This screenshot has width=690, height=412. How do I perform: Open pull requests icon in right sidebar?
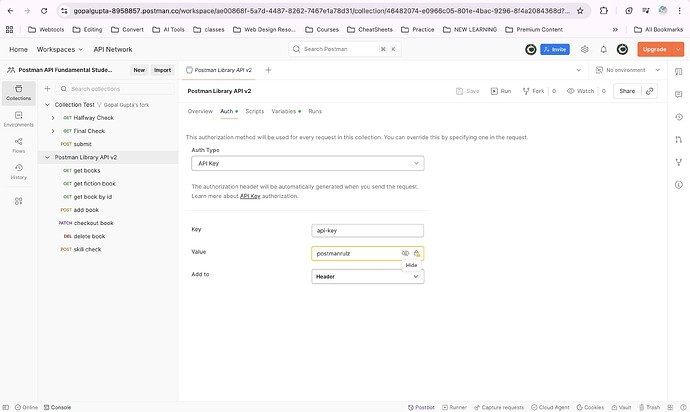tap(679, 140)
